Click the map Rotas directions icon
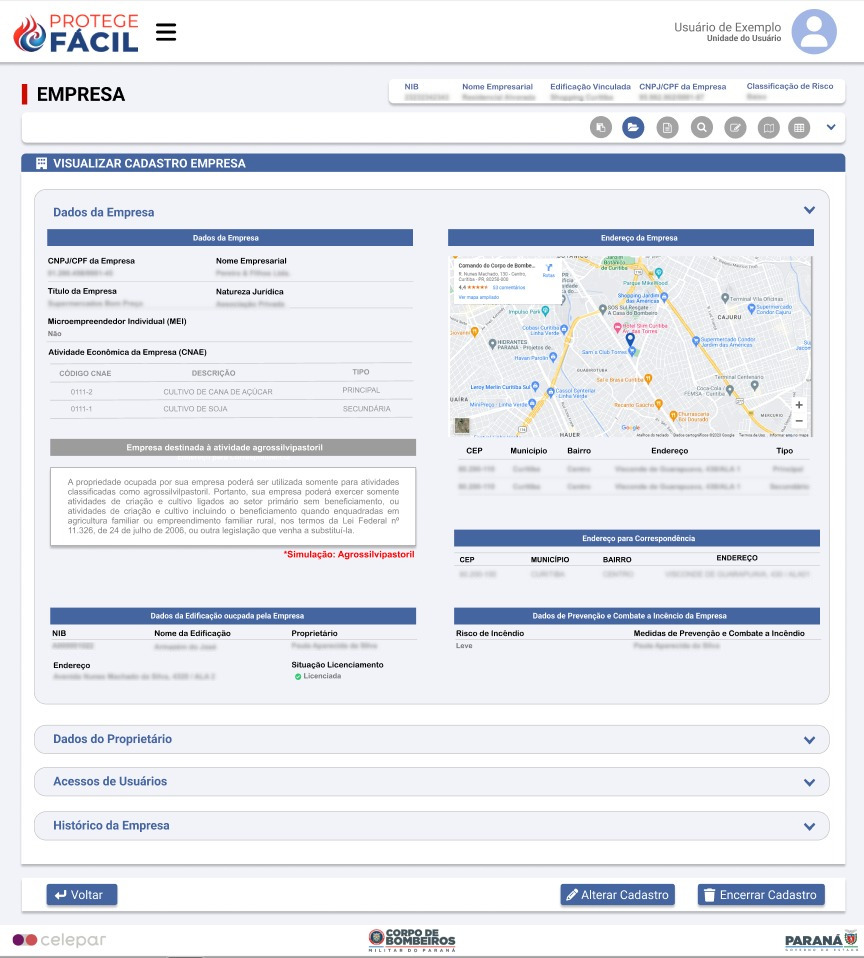 548,269
